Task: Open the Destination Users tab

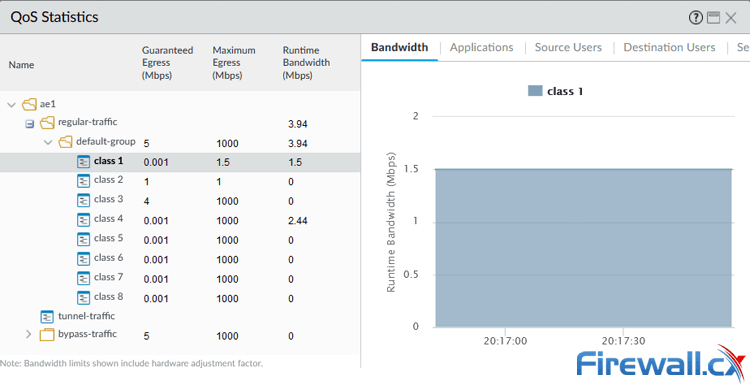Action: 669,47
